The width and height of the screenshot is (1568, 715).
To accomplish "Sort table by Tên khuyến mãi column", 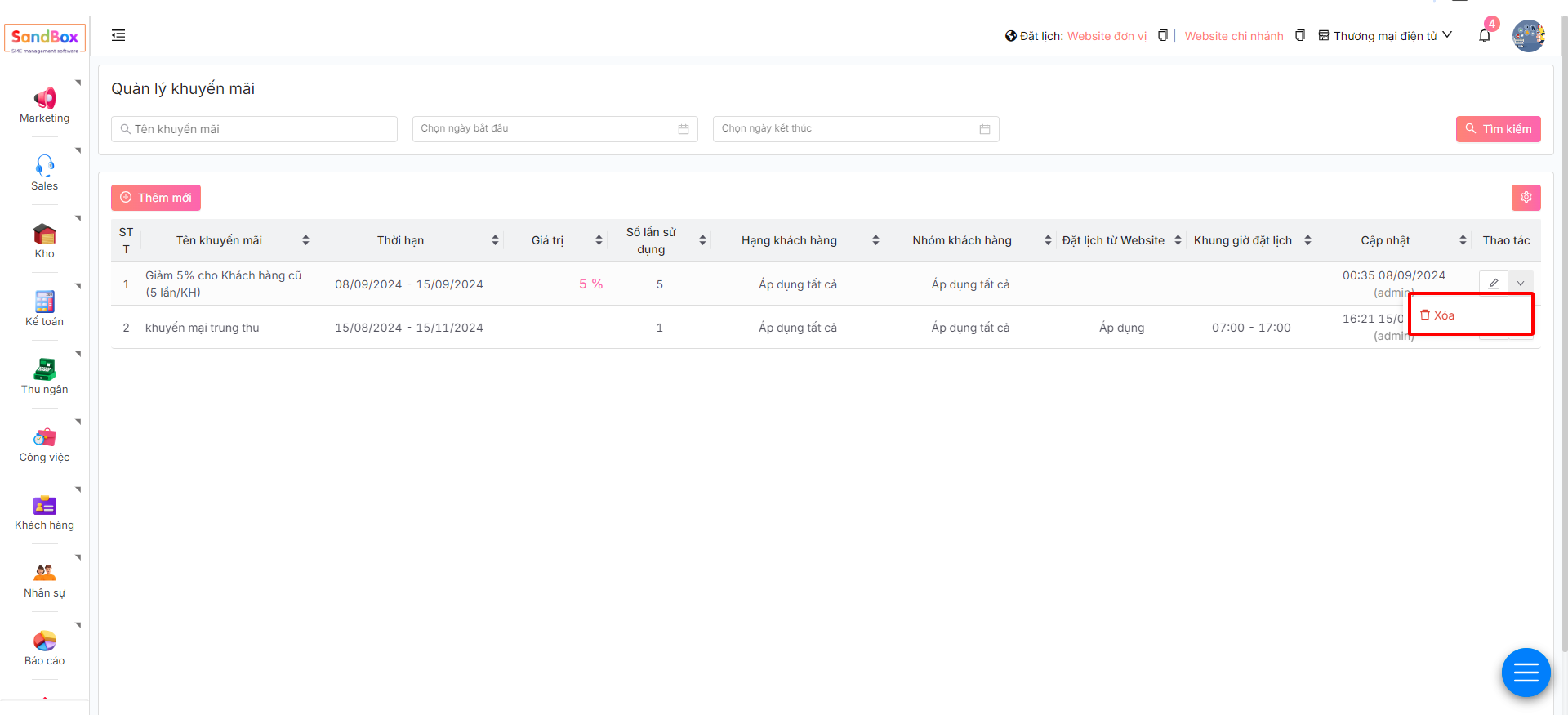I will [305, 240].
